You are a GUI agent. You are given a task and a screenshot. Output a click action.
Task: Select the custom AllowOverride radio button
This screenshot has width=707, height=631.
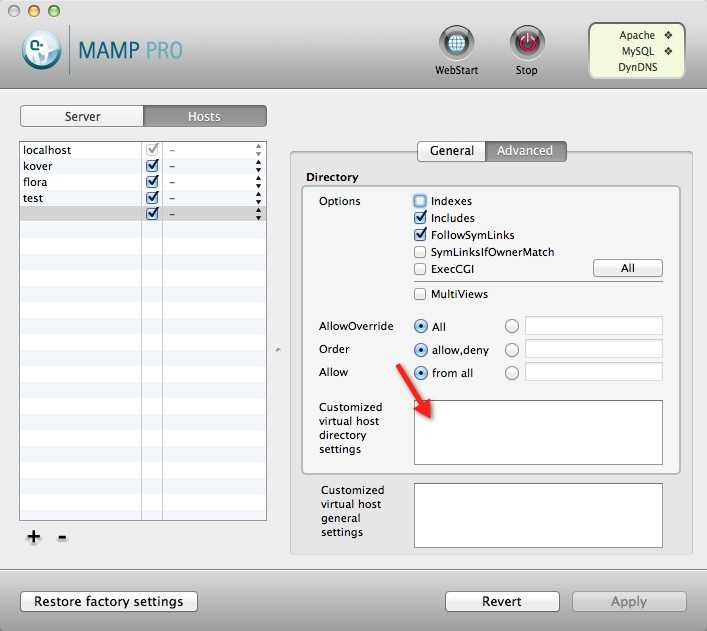[512, 326]
